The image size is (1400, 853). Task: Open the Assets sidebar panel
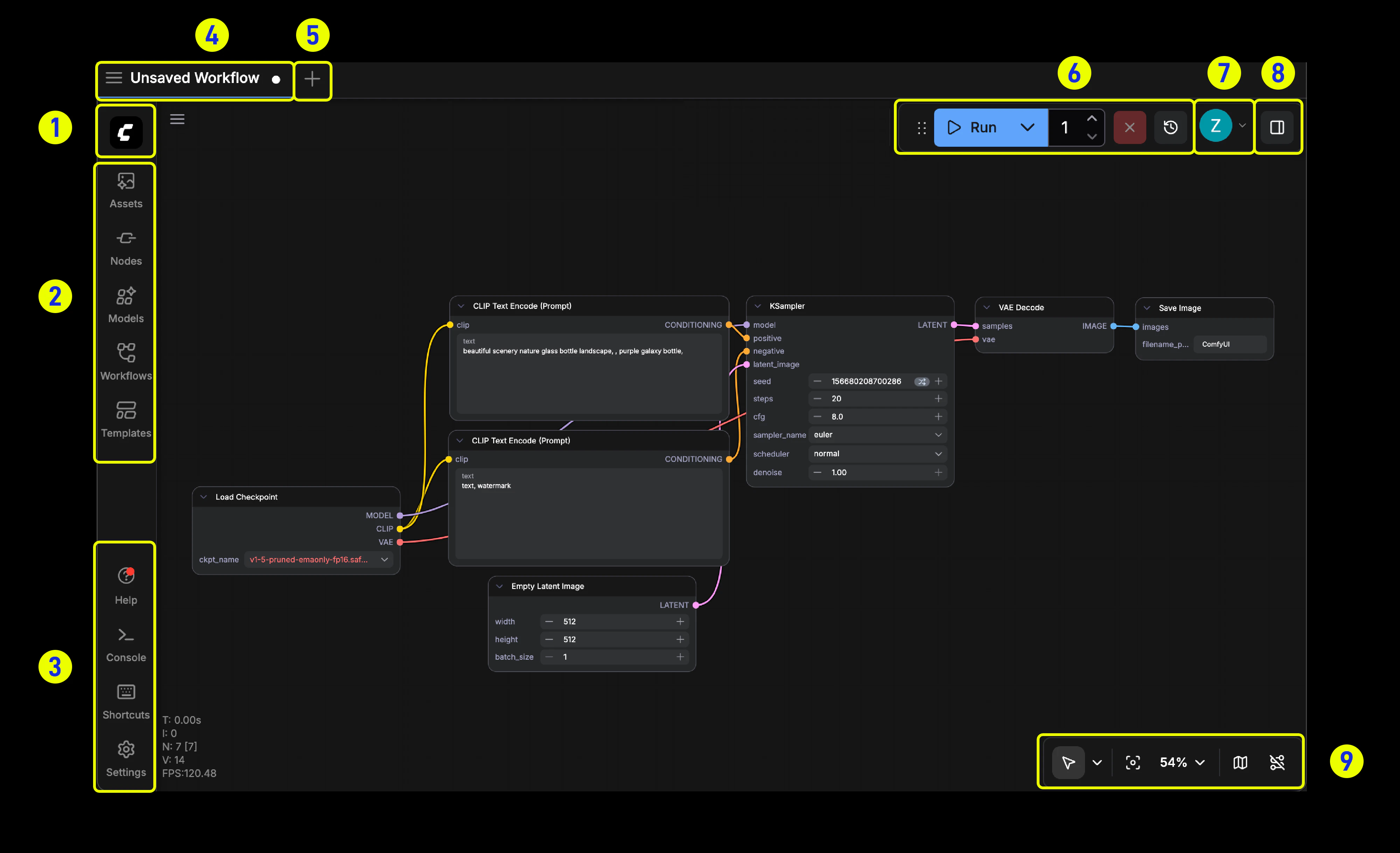click(126, 190)
